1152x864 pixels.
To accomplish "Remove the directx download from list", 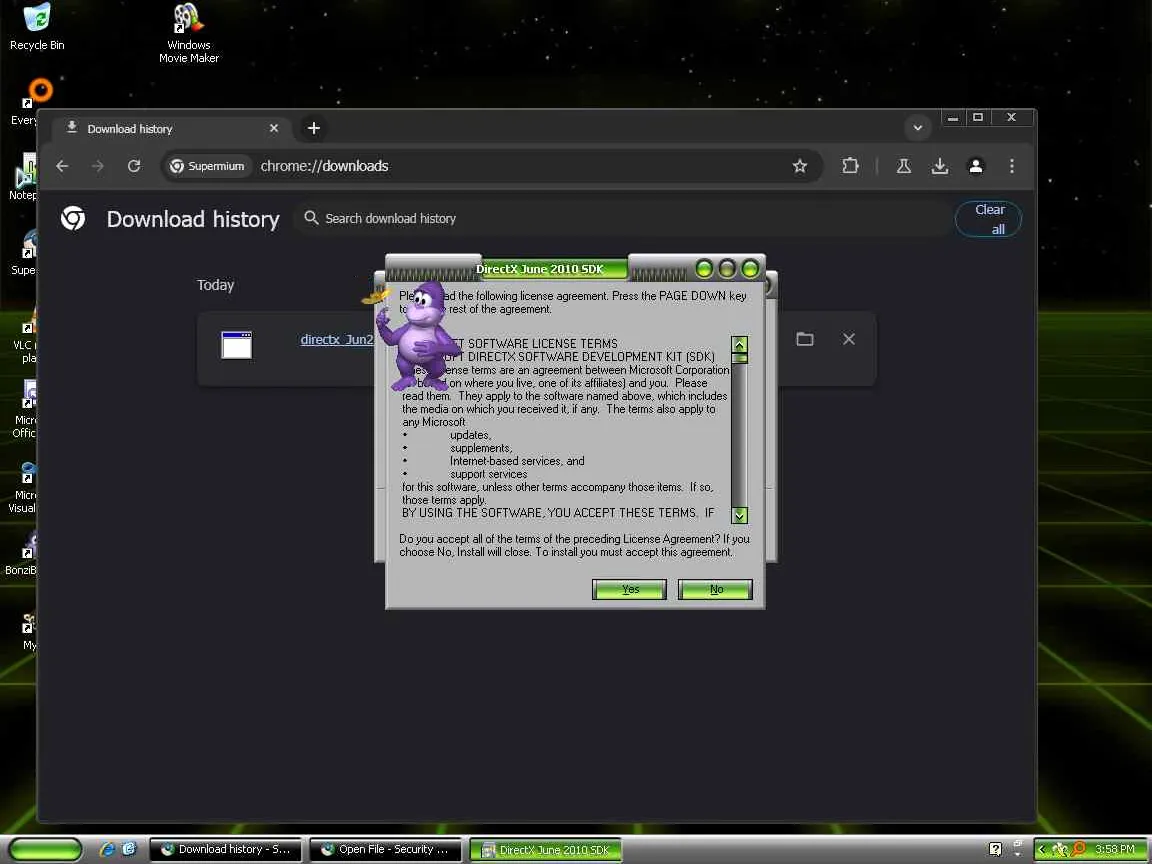I will [x=849, y=339].
